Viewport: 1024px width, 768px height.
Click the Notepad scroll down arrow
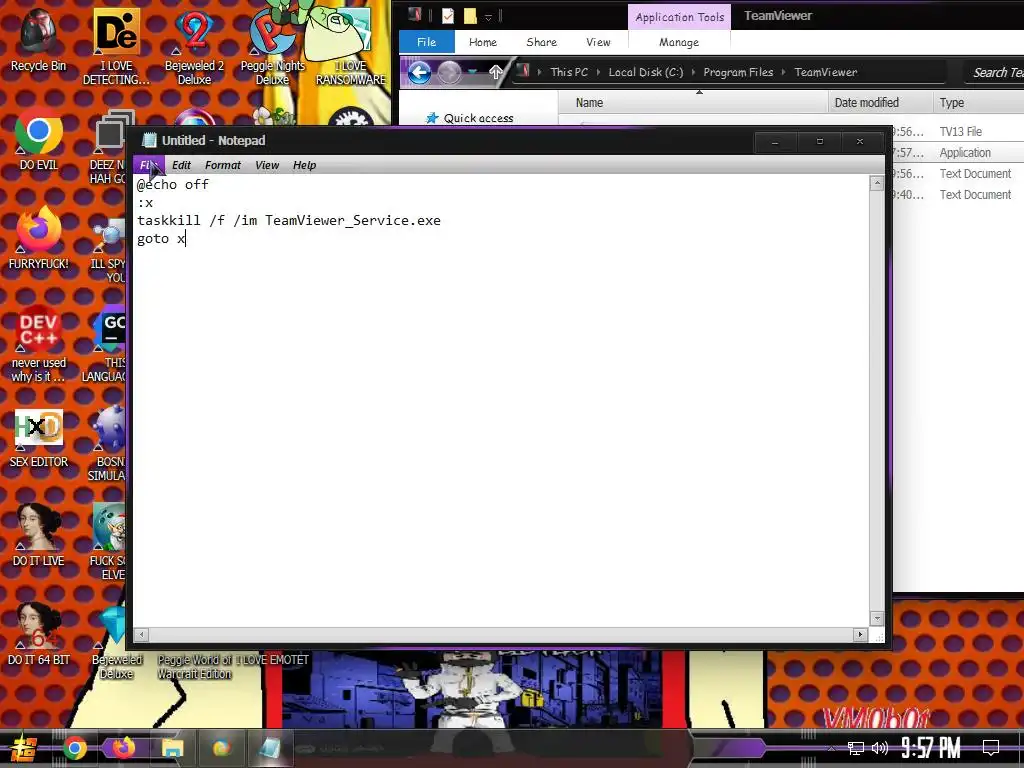[877, 618]
